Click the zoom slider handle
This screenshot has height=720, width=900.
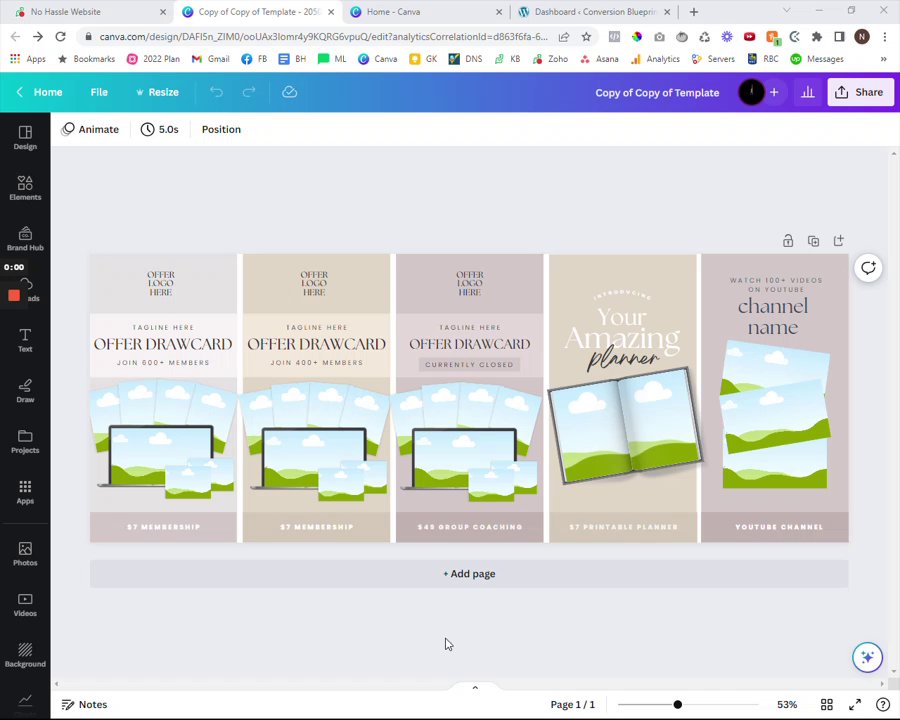[677, 704]
